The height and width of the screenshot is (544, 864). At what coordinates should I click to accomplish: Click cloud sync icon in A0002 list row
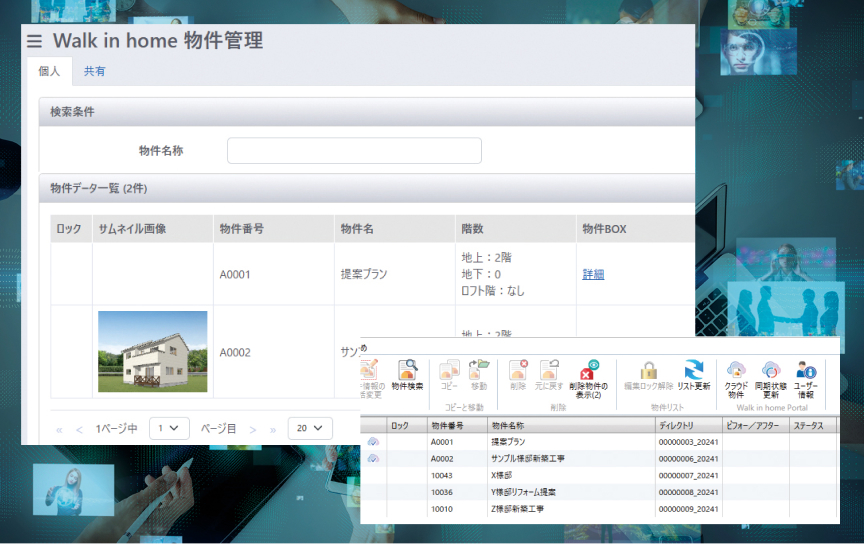[373, 459]
